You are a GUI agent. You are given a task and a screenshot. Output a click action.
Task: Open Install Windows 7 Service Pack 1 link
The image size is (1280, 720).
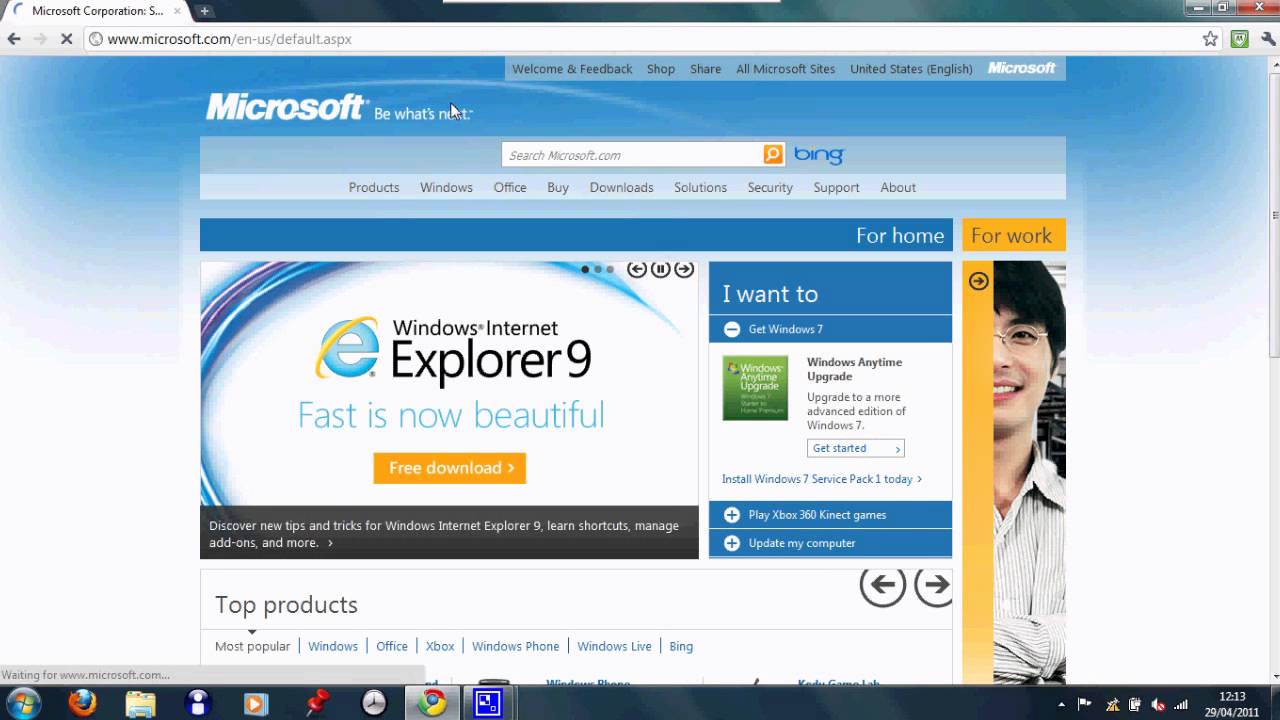click(x=822, y=479)
